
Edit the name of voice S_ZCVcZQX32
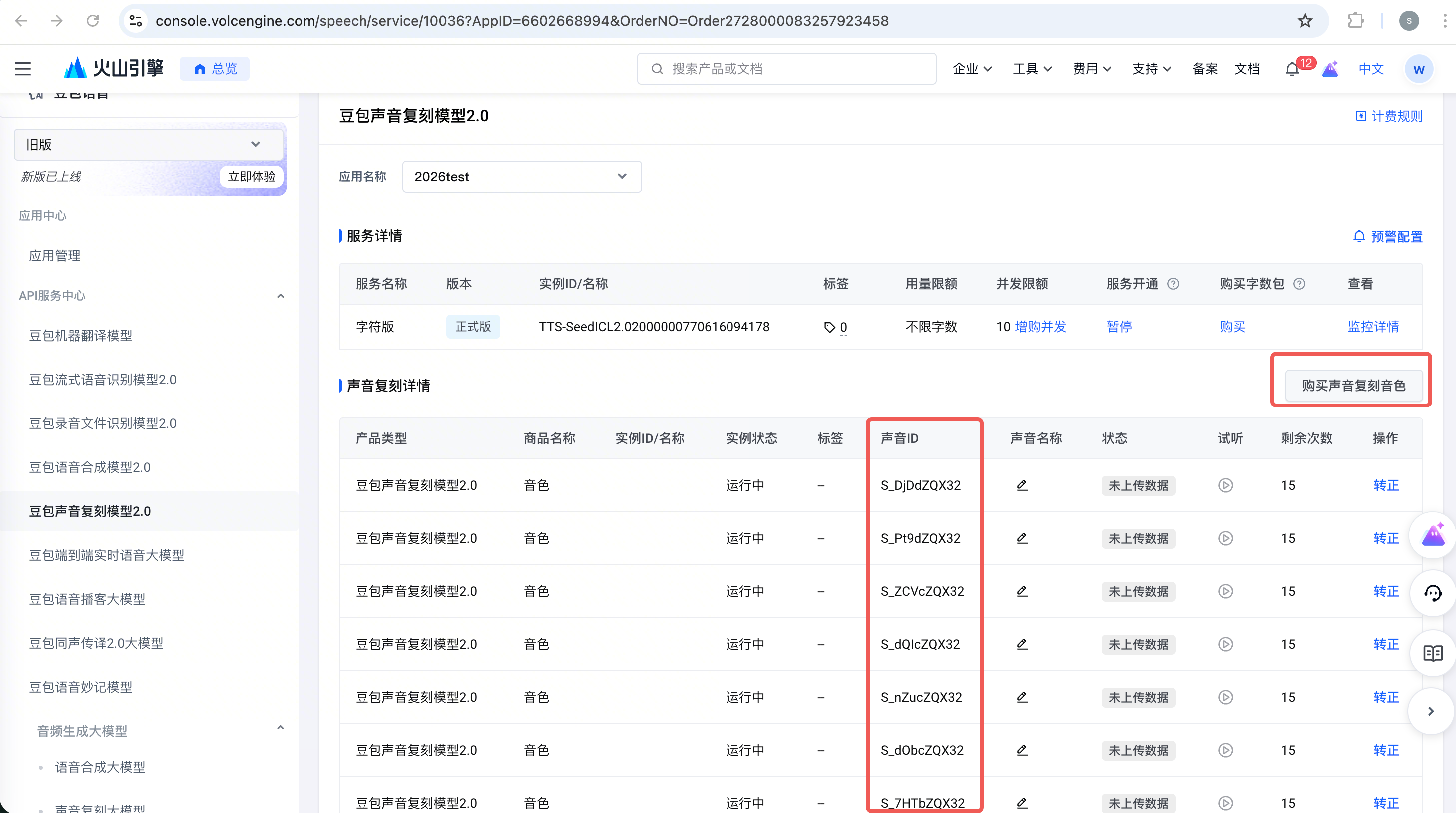point(1022,591)
